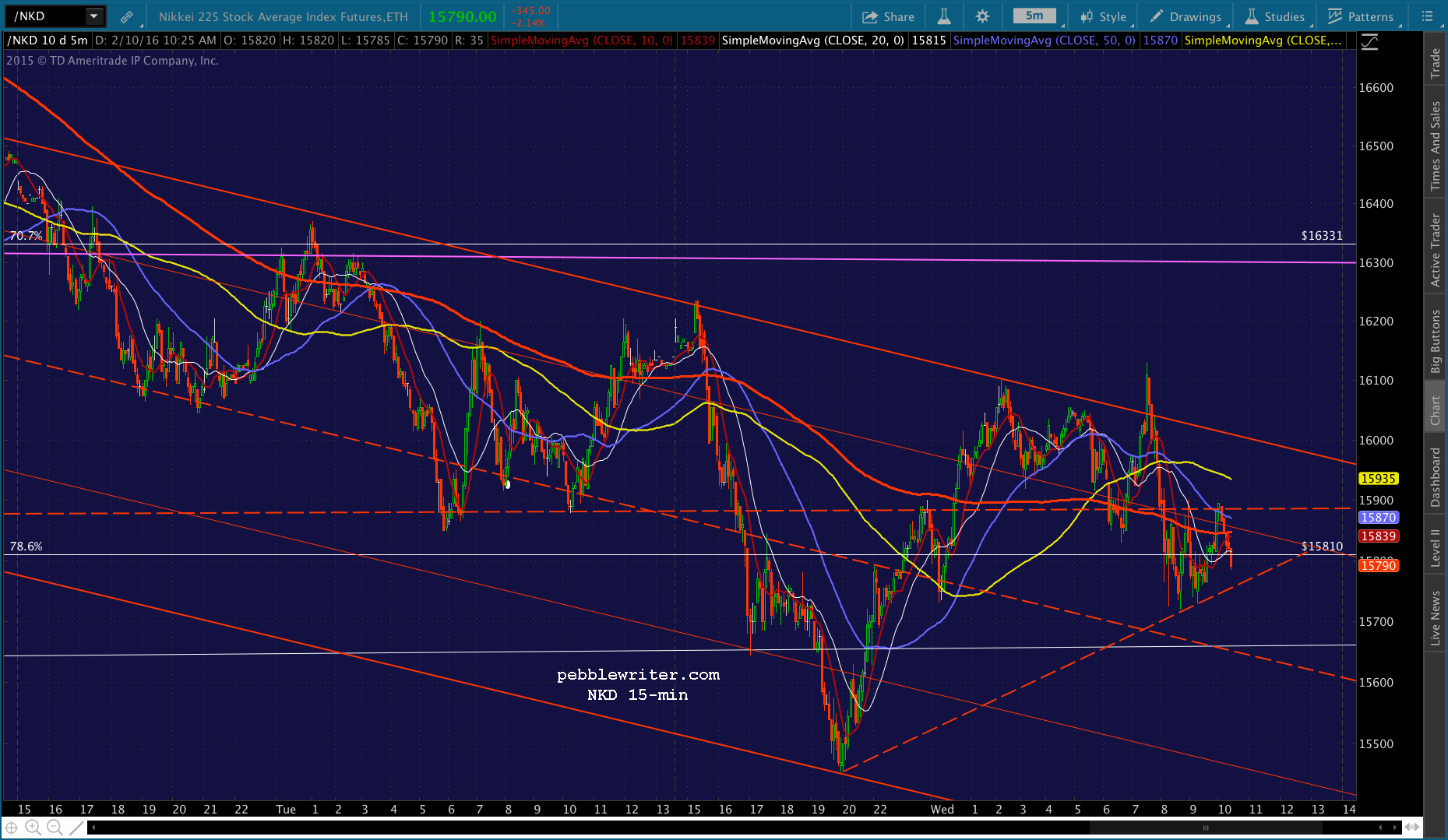Click the yellow truncated SimpleMovingAvg label

[x=1263, y=40]
